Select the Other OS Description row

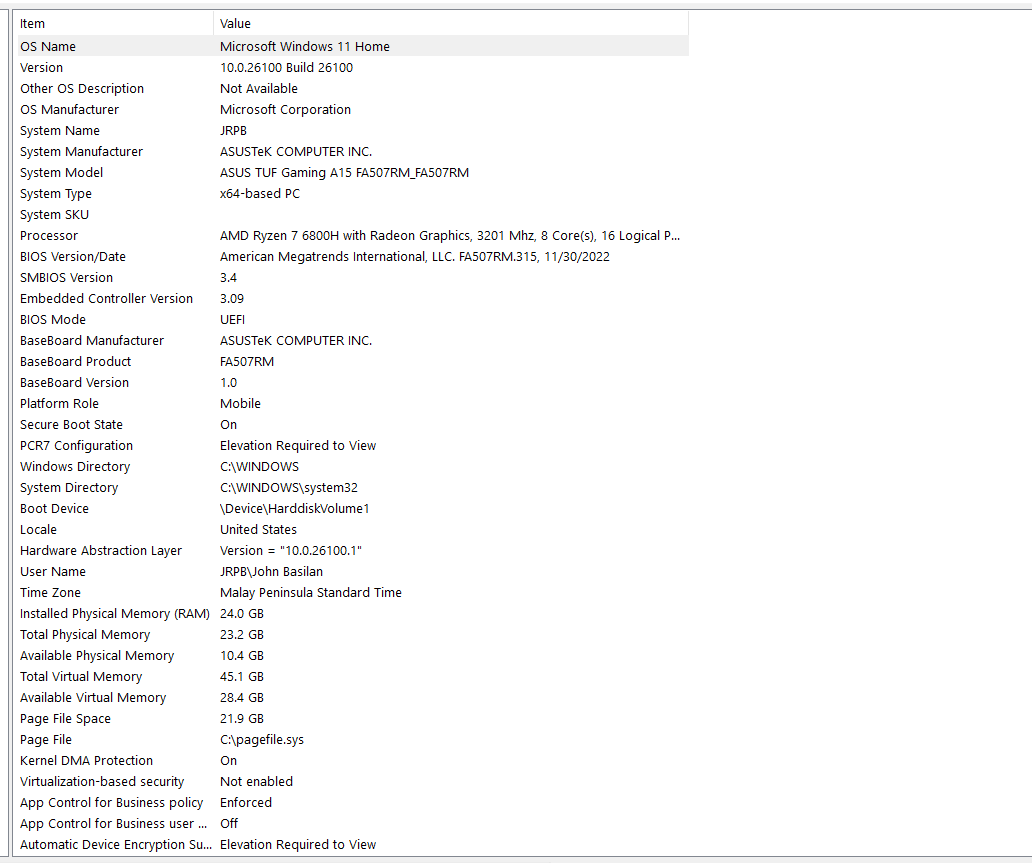[351, 88]
